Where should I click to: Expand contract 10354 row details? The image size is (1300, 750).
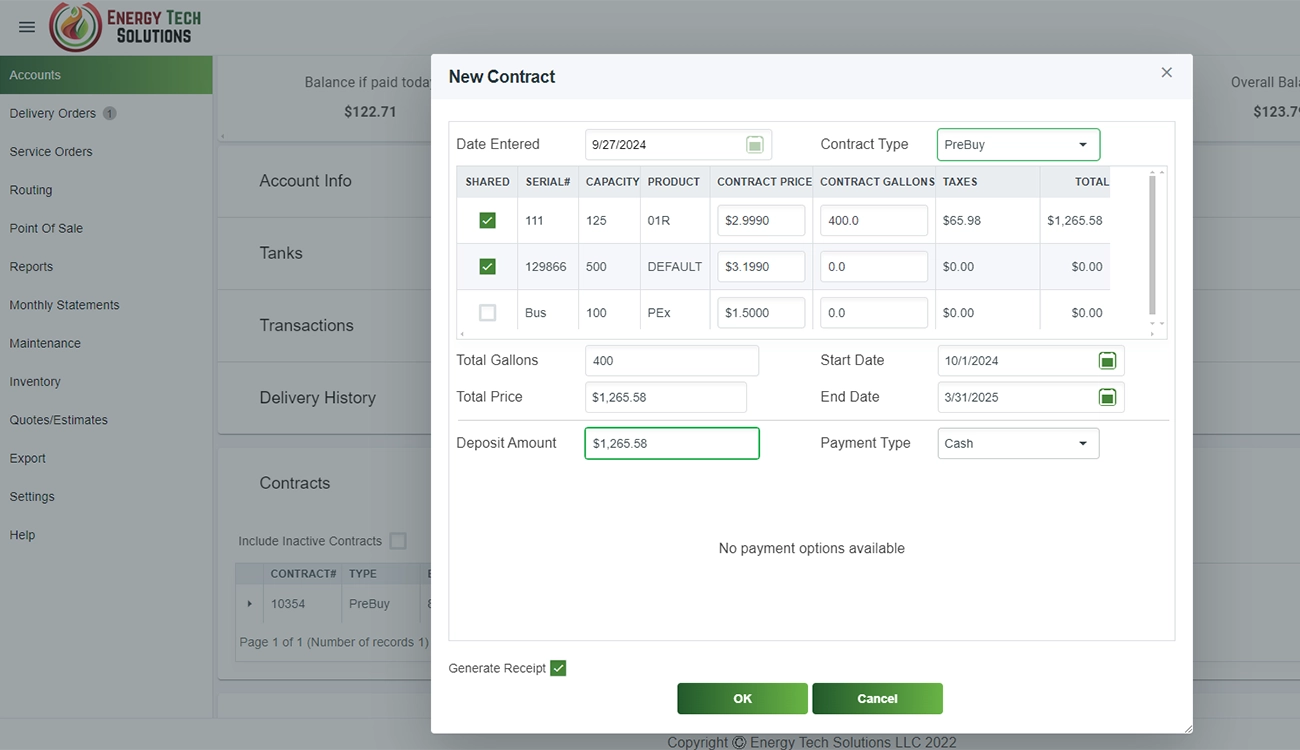pos(249,604)
